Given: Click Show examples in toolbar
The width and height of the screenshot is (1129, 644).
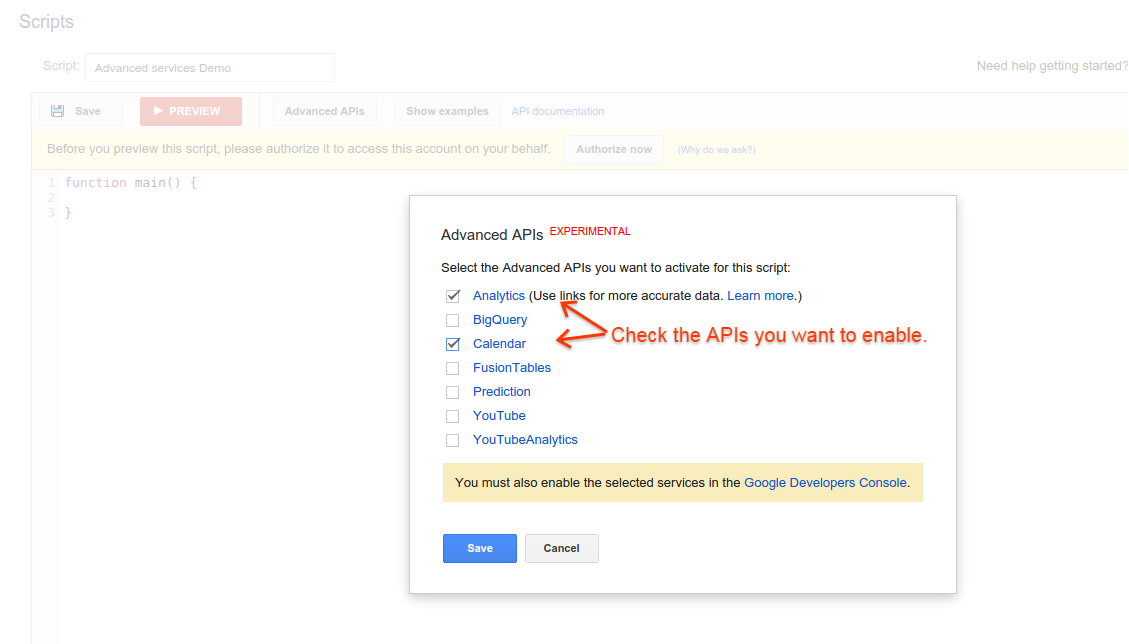Looking at the screenshot, I should click(447, 111).
